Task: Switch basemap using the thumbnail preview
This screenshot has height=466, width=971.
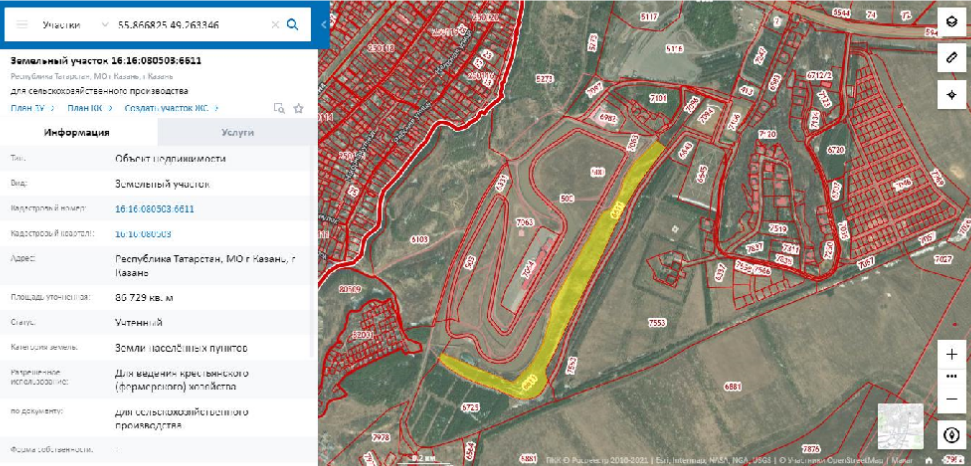Action: click(x=898, y=424)
